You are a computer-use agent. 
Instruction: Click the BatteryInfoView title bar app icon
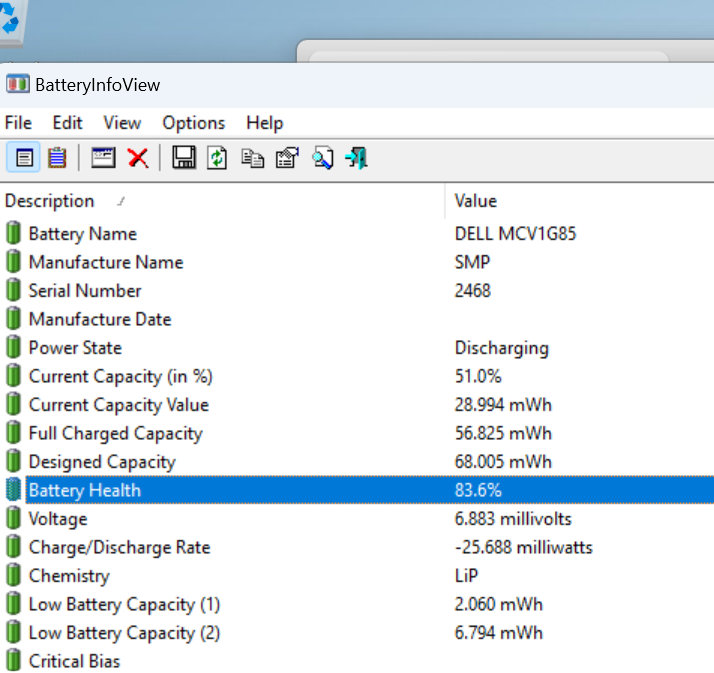pyautogui.click(x=18, y=84)
